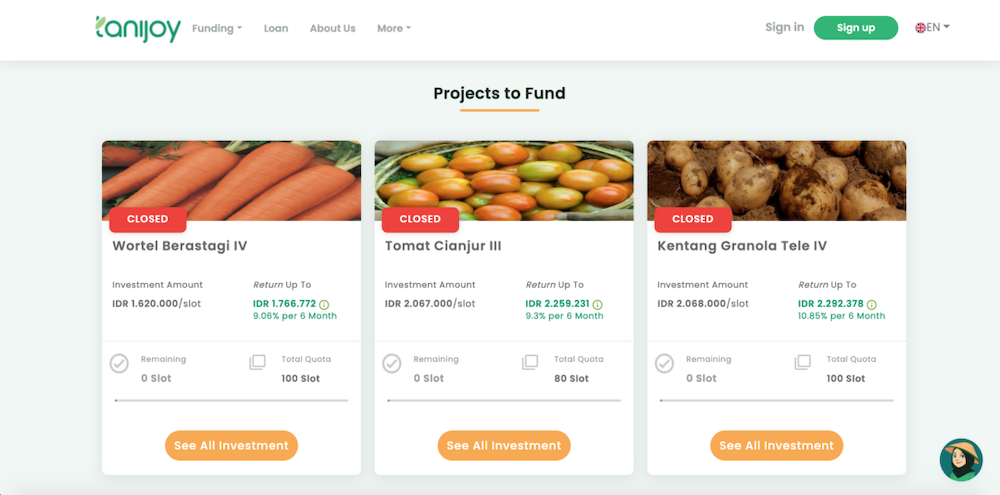Screen dimensions: 1000x495
Task: Click Remaining checkmark on Kentang Granola Tele IV
Action: pyautogui.click(x=664, y=364)
